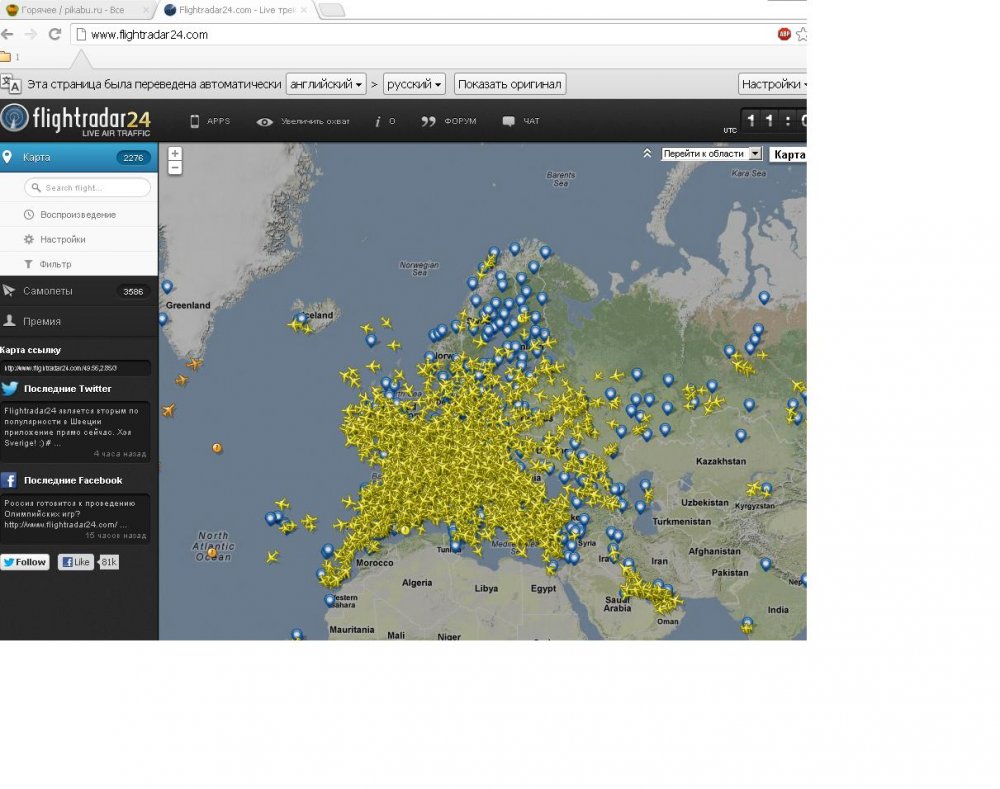Expand the английский source language dropdown
Screen dimensions: 1000x789
(326, 84)
